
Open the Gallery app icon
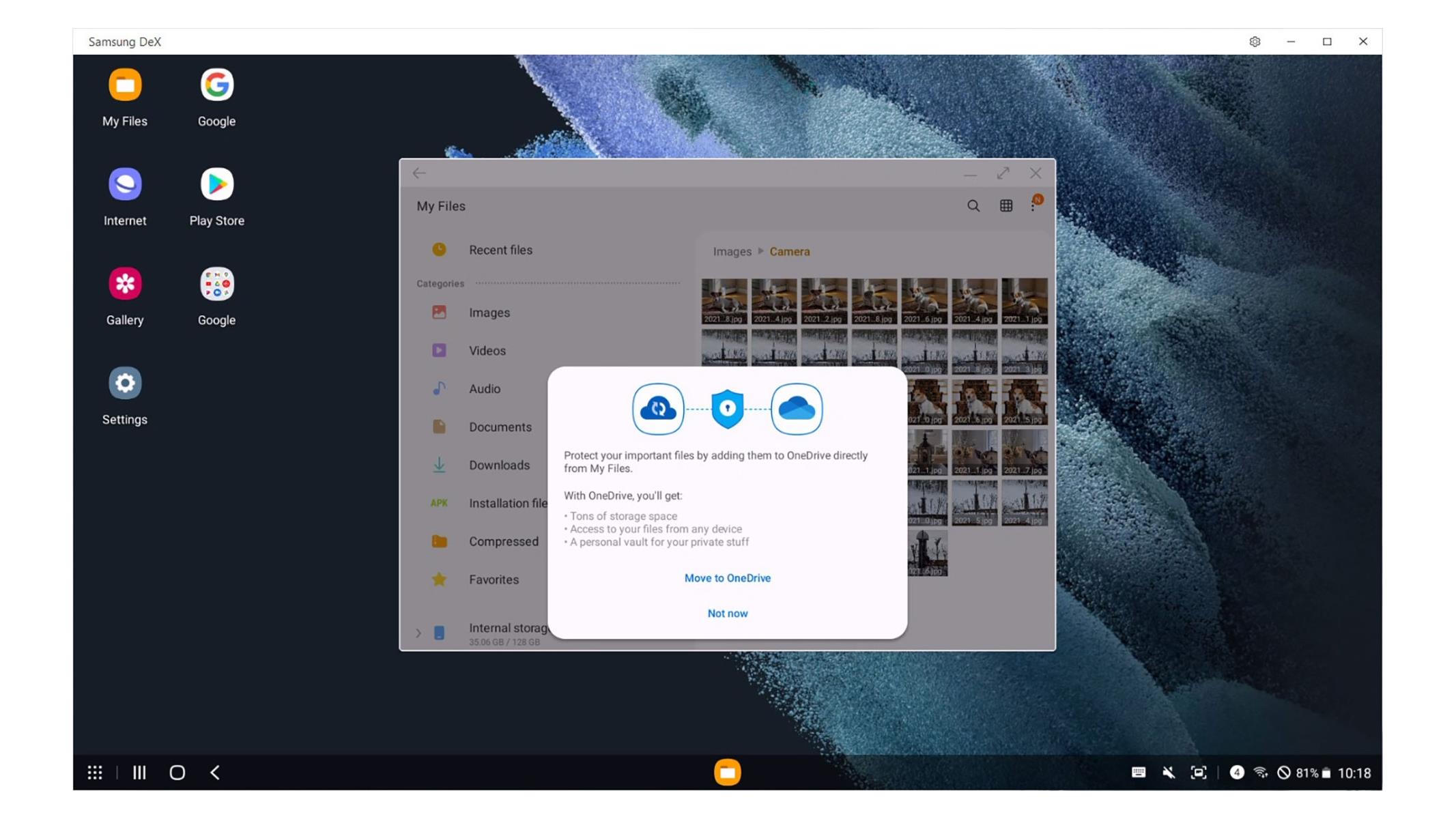(x=125, y=284)
